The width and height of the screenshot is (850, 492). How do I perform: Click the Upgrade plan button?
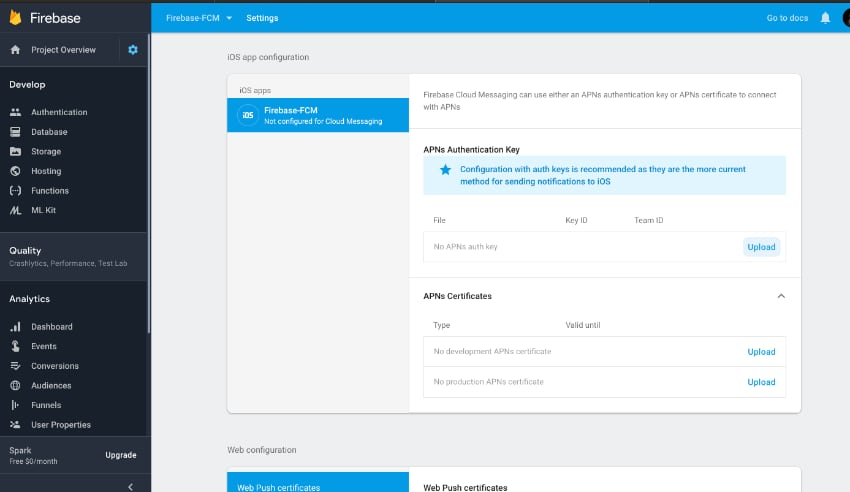pos(121,455)
